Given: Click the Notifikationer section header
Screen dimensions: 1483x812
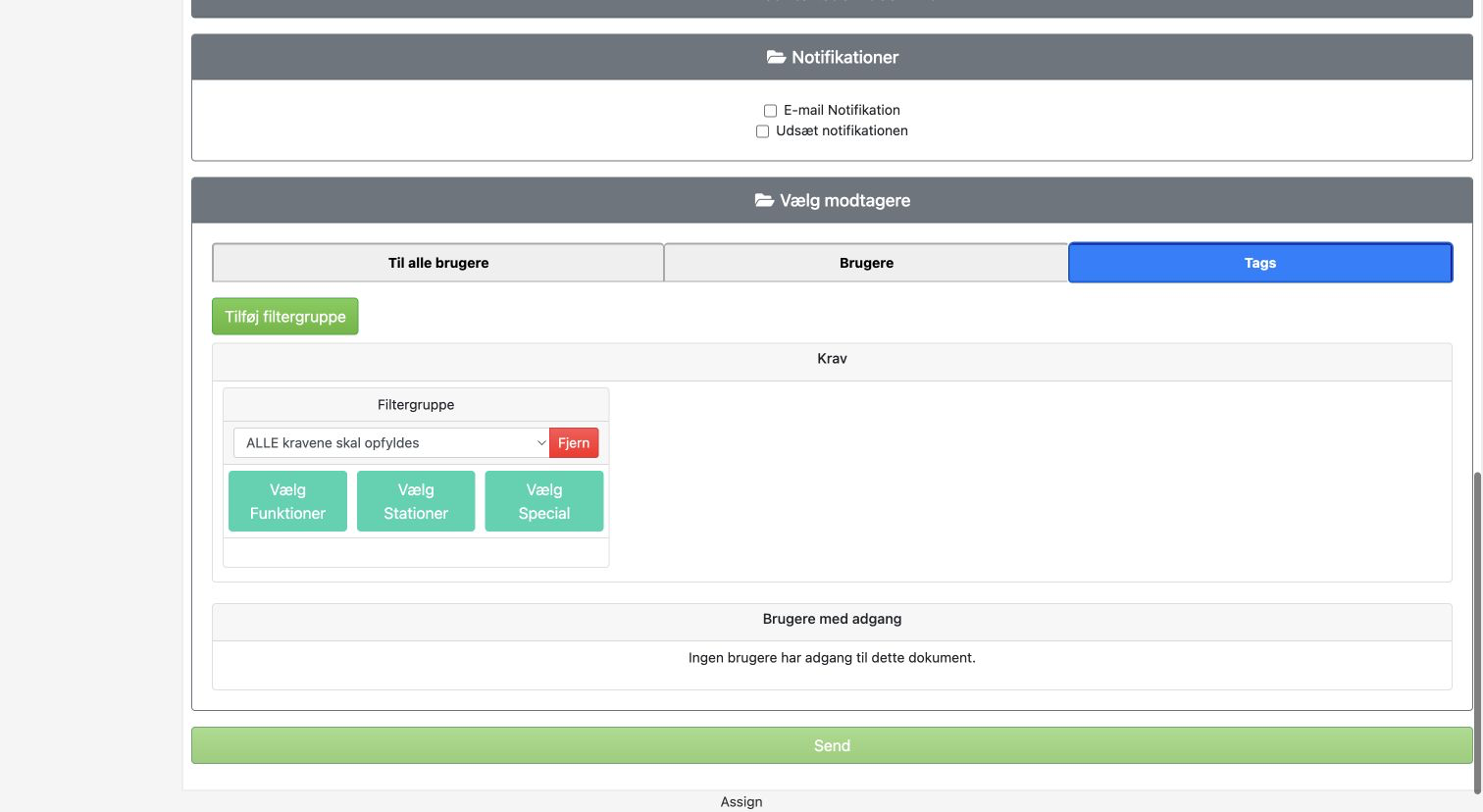Looking at the screenshot, I should pyautogui.click(x=832, y=57).
